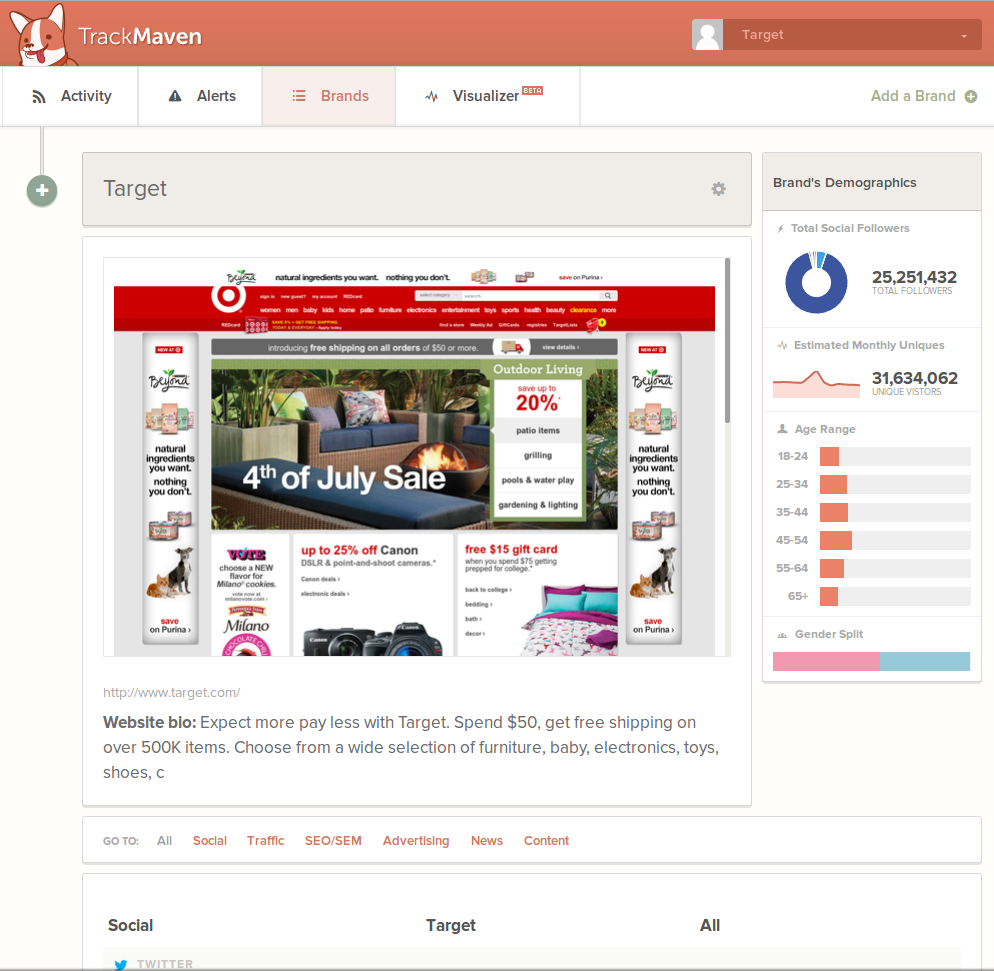Viewport: 994px width, 971px height.
Task: Open the Visualizer tab
Action: 487,96
